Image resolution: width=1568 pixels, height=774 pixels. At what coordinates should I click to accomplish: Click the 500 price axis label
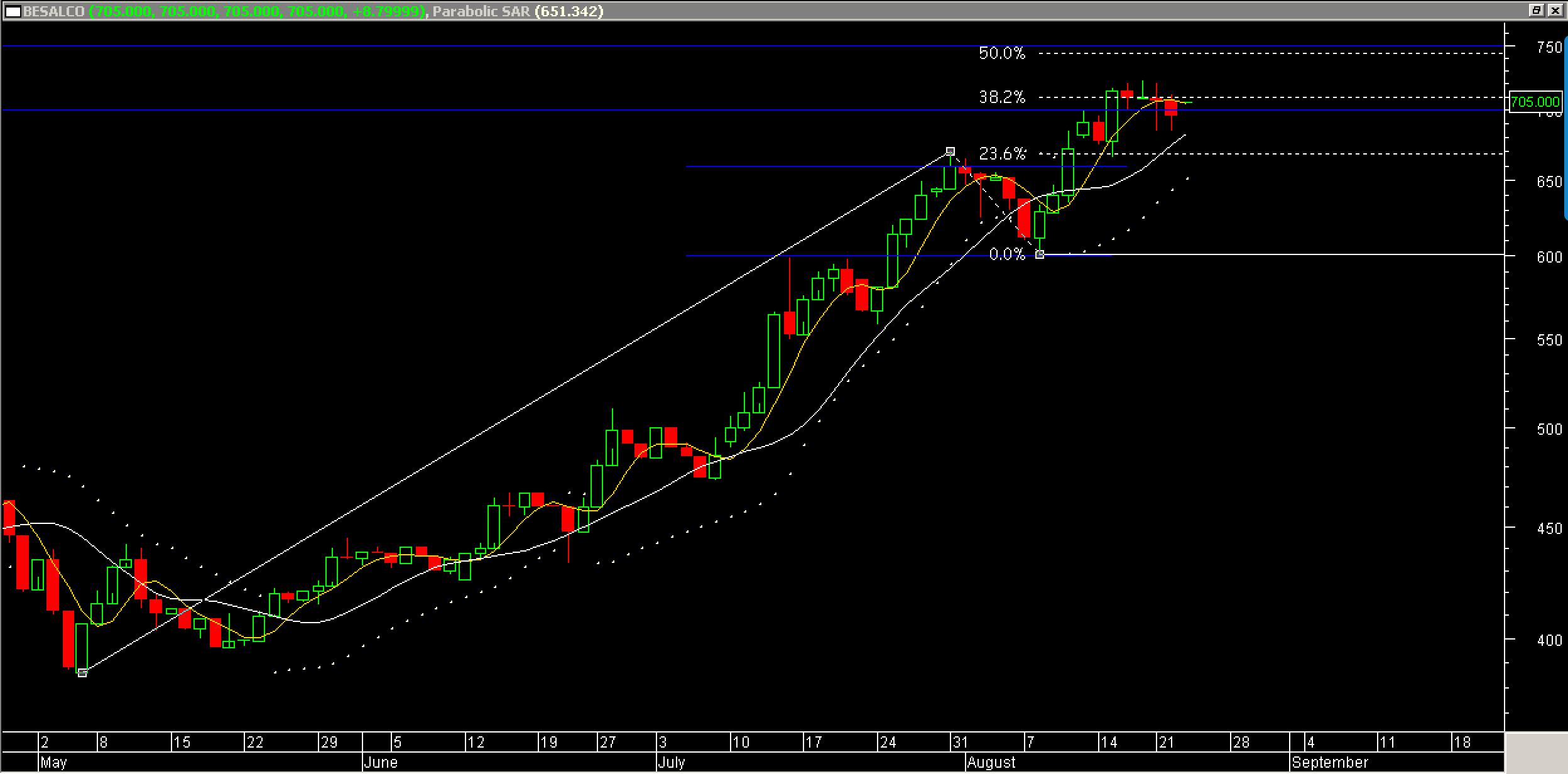pos(1549,430)
